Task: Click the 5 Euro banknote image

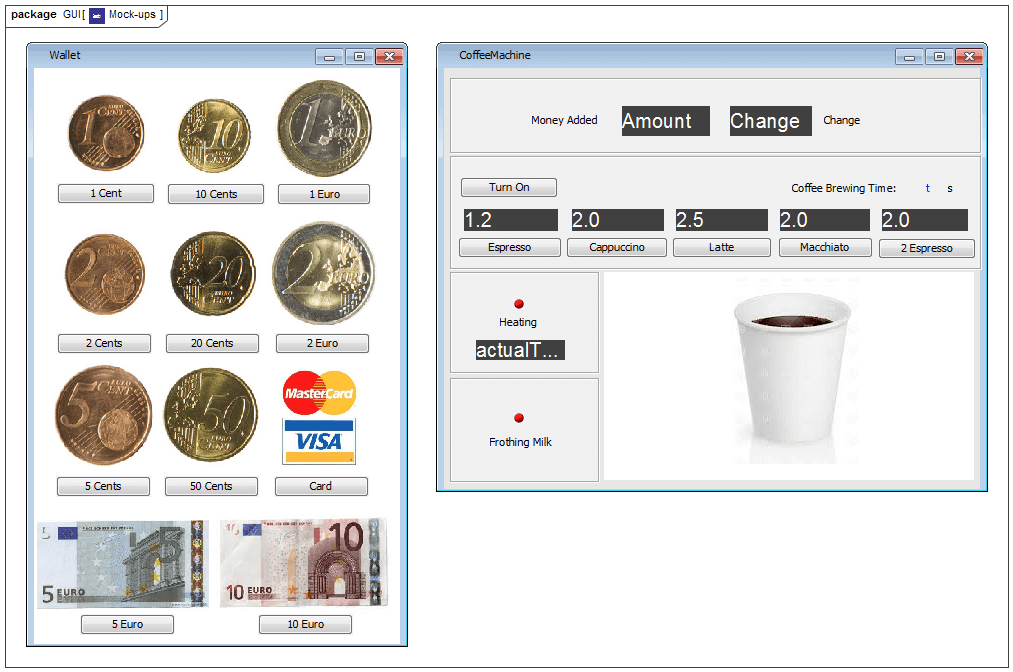Action: [123, 563]
